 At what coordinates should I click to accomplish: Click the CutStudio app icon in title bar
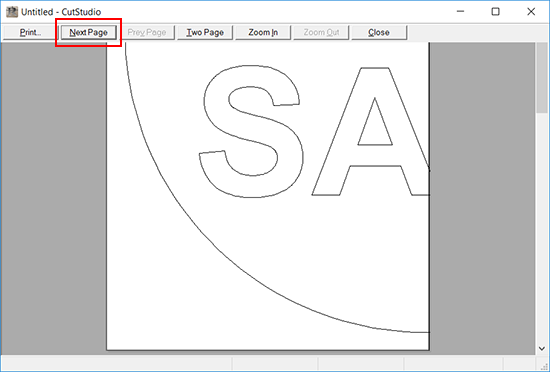(12, 12)
